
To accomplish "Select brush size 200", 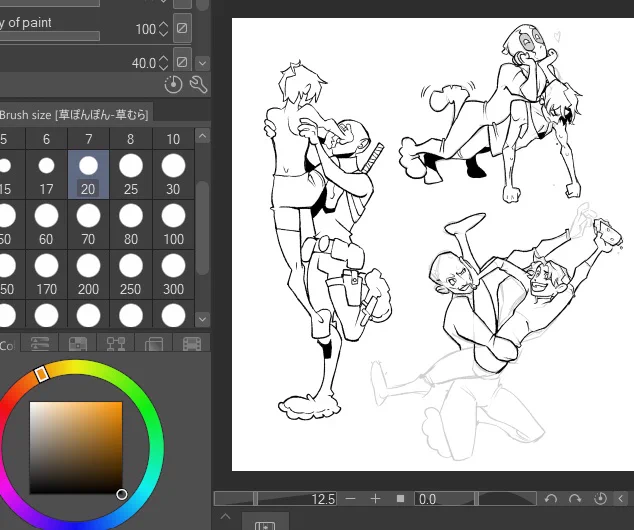I will [x=88, y=275].
